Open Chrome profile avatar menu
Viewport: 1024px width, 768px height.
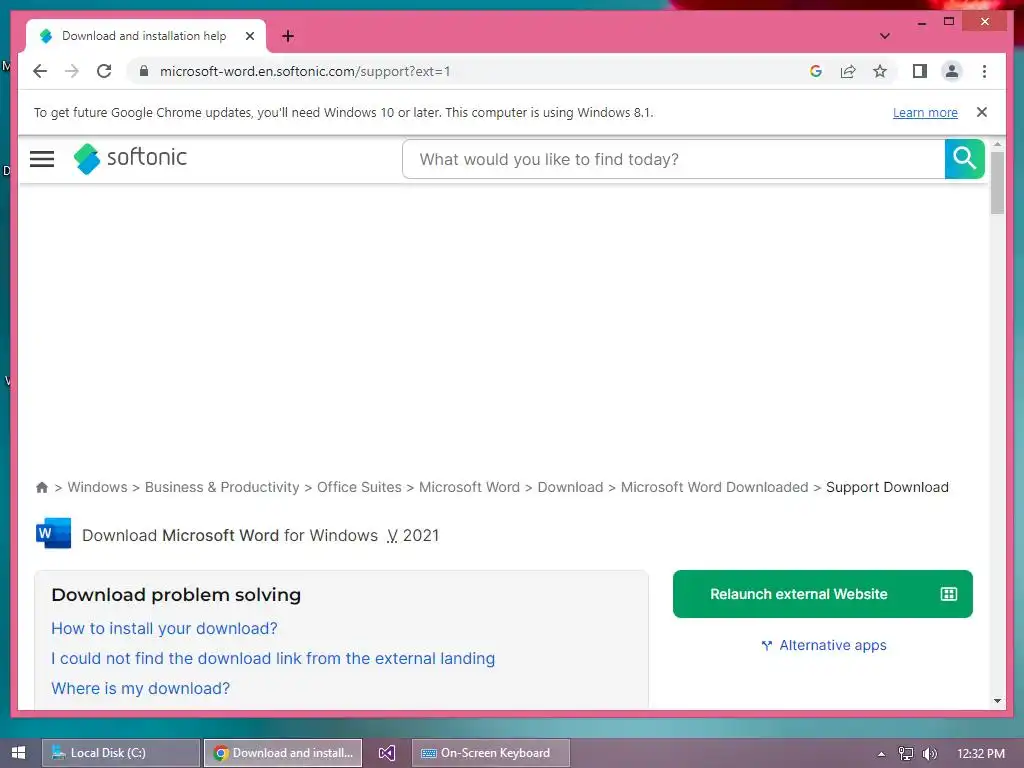(952, 71)
